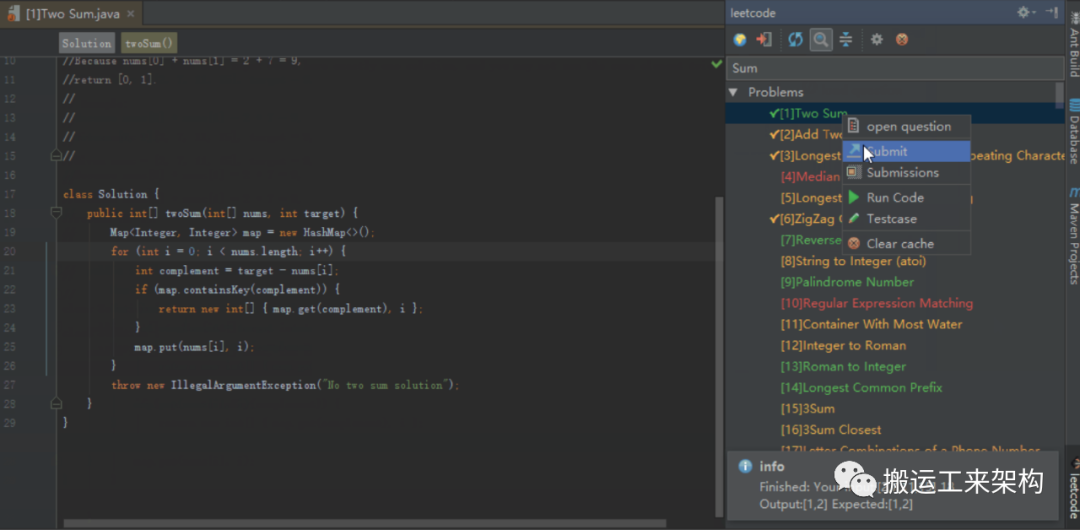Viewport: 1080px width, 530px height.
Task: Open leetcode plugin settings gear in toolbar
Action: [877, 40]
